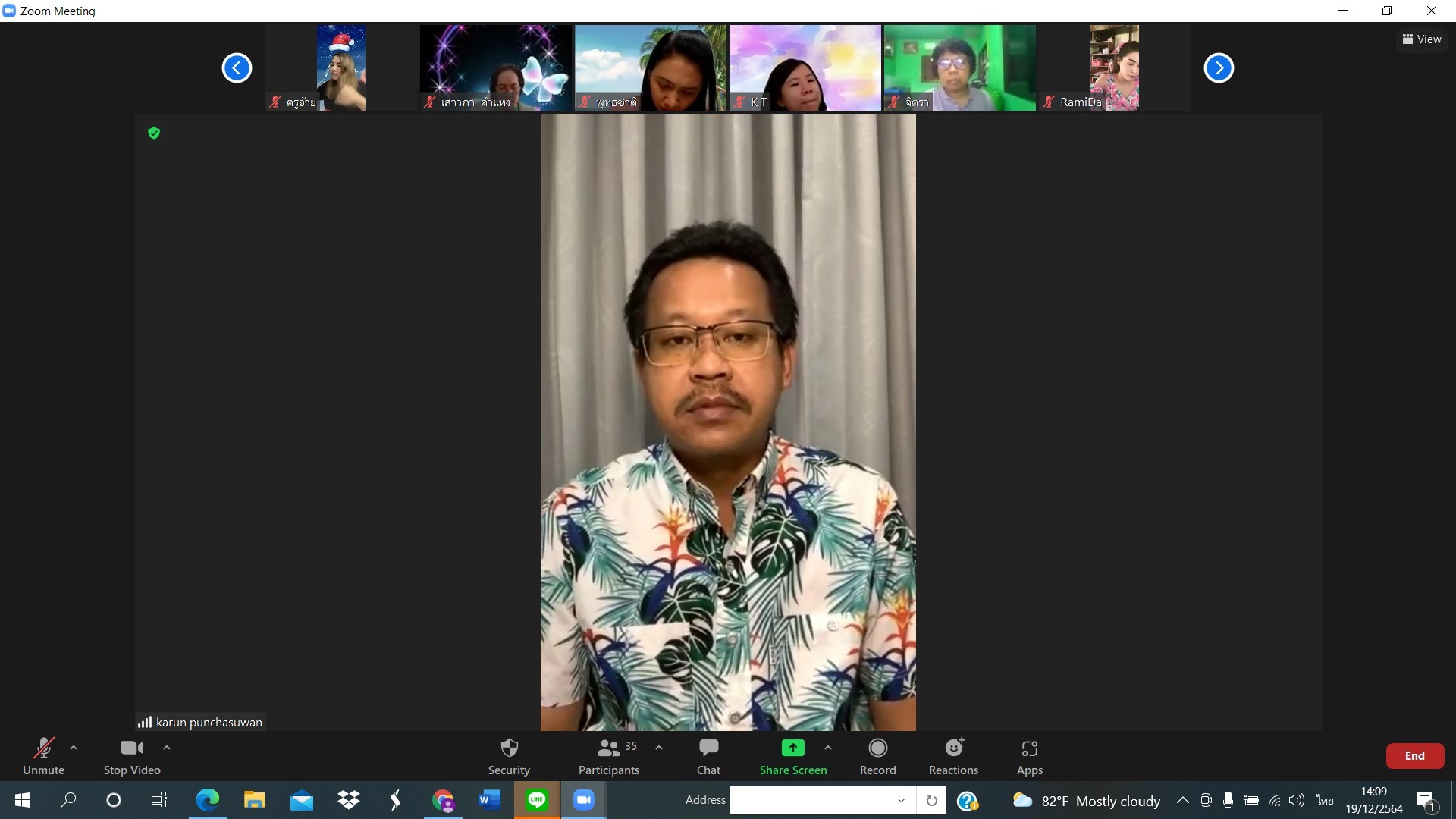The image size is (1456, 819).
Task: Click the green Share Screen icon
Action: (x=792, y=748)
